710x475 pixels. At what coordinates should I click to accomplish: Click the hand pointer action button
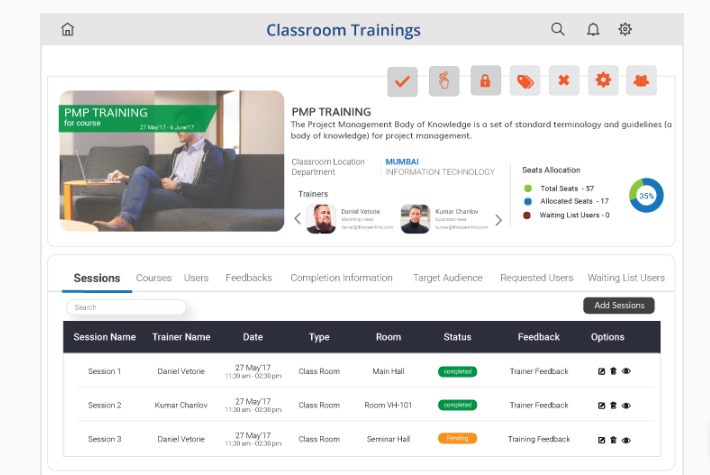point(444,81)
